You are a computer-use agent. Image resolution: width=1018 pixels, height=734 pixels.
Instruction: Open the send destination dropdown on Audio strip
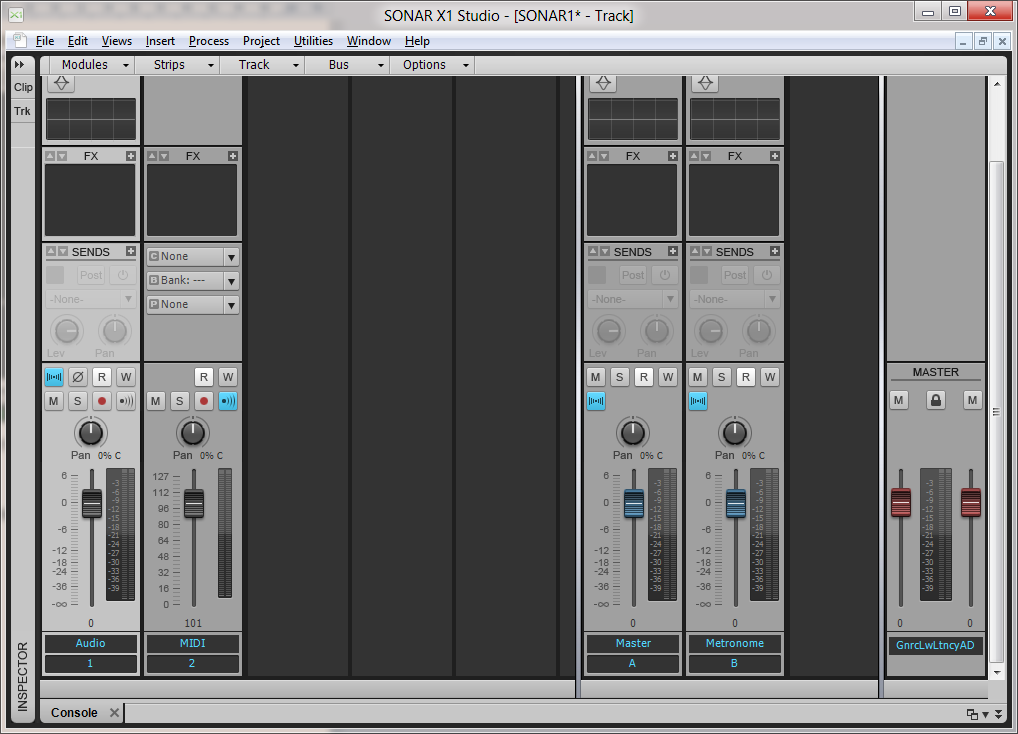pyautogui.click(x=90, y=299)
